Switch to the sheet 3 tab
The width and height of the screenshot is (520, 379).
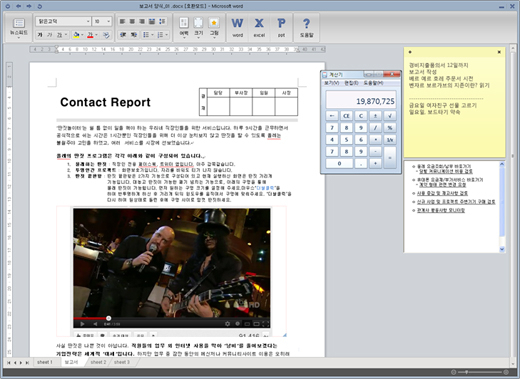click(x=122, y=362)
